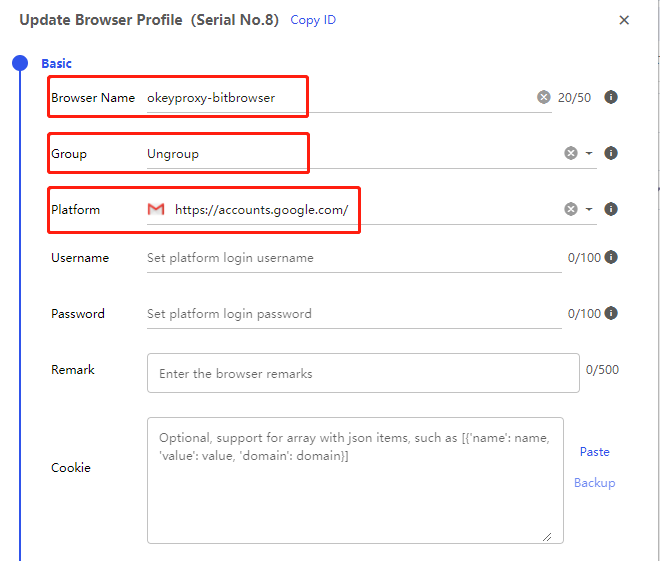Close the Update Browser Profile dialog

pos(624,20)
